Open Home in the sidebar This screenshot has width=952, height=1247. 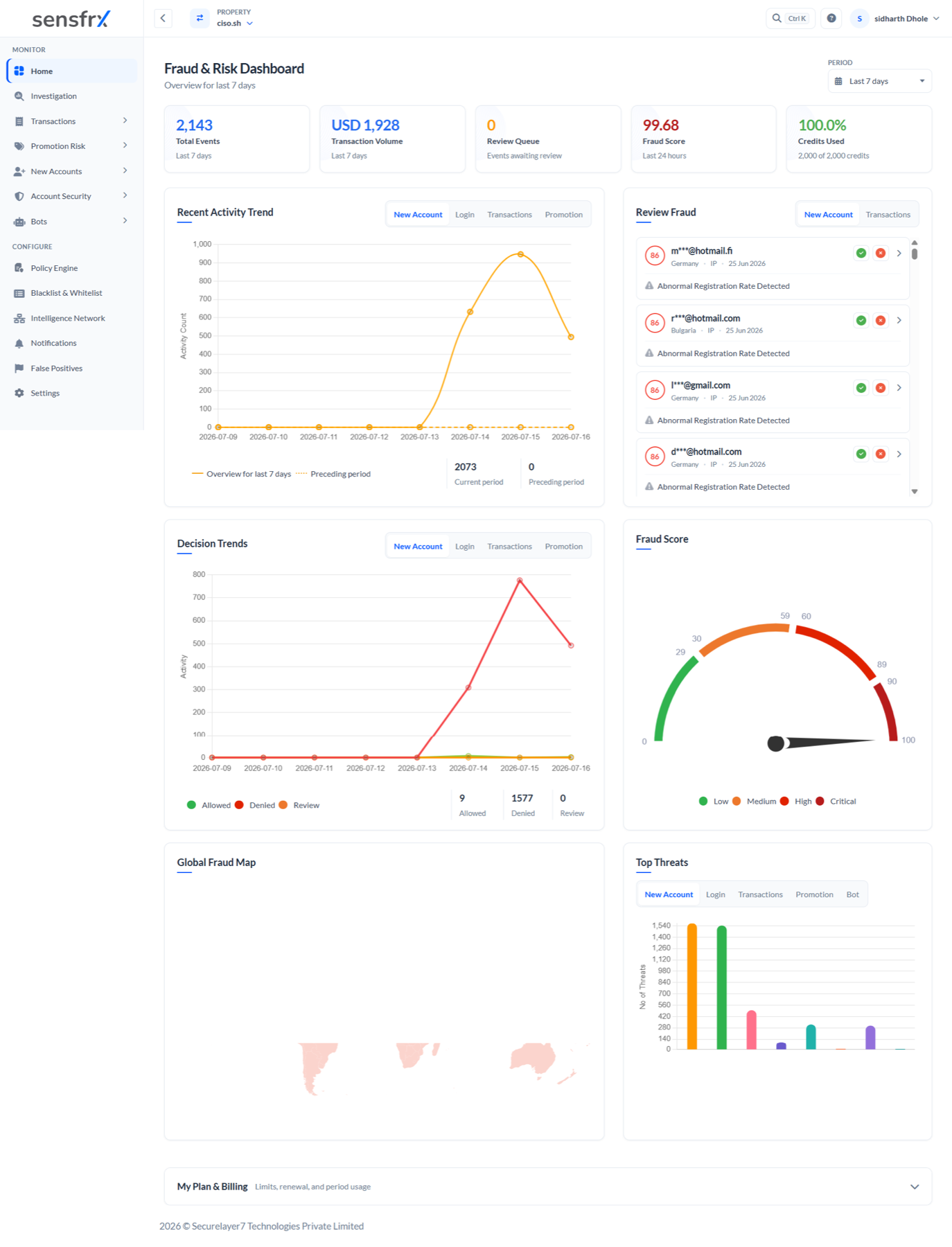coord(71,71)
